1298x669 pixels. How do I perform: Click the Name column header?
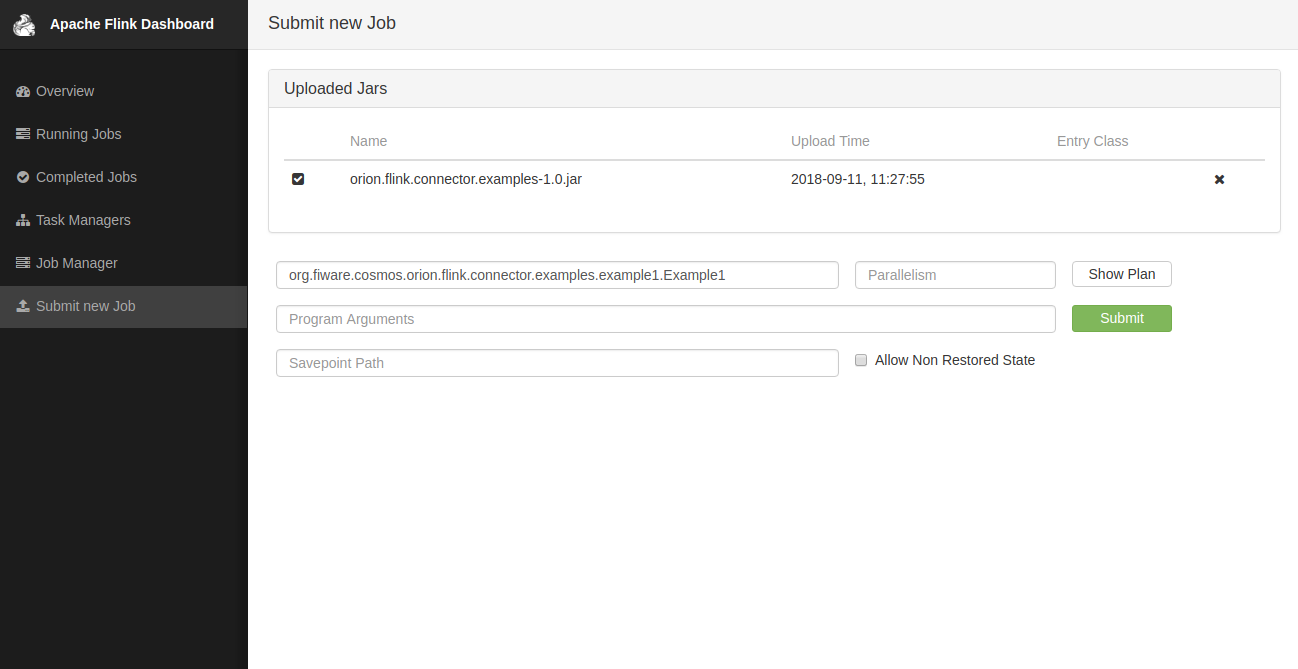point(368,141)
